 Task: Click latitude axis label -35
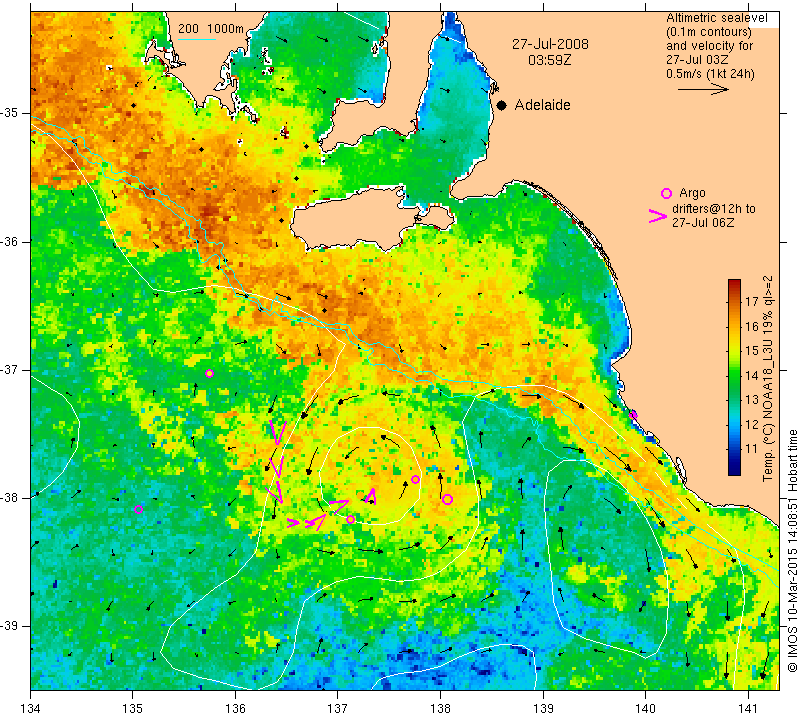[x=11, y=113]
